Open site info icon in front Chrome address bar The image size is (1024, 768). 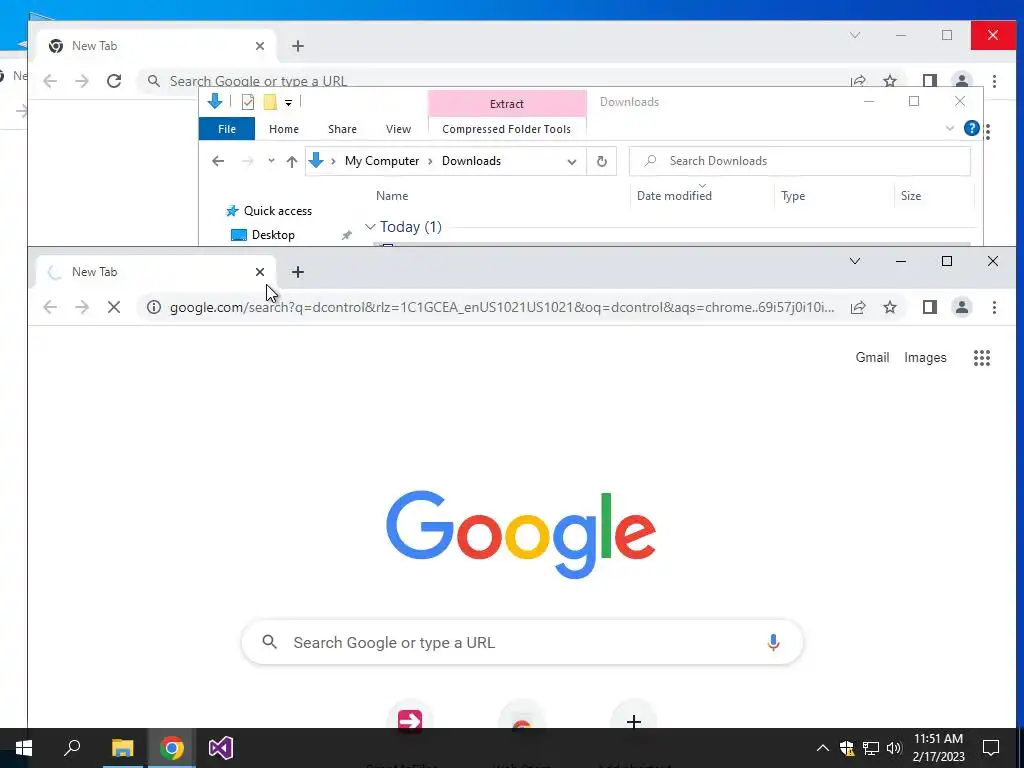pos(153,307)
